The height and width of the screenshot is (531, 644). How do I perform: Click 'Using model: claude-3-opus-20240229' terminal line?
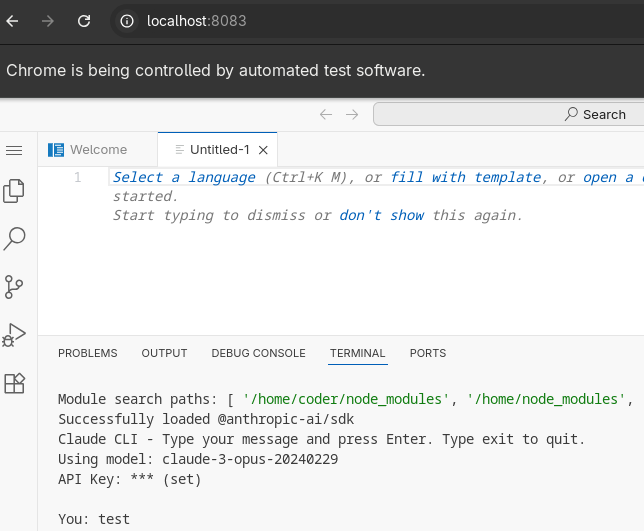198,459
